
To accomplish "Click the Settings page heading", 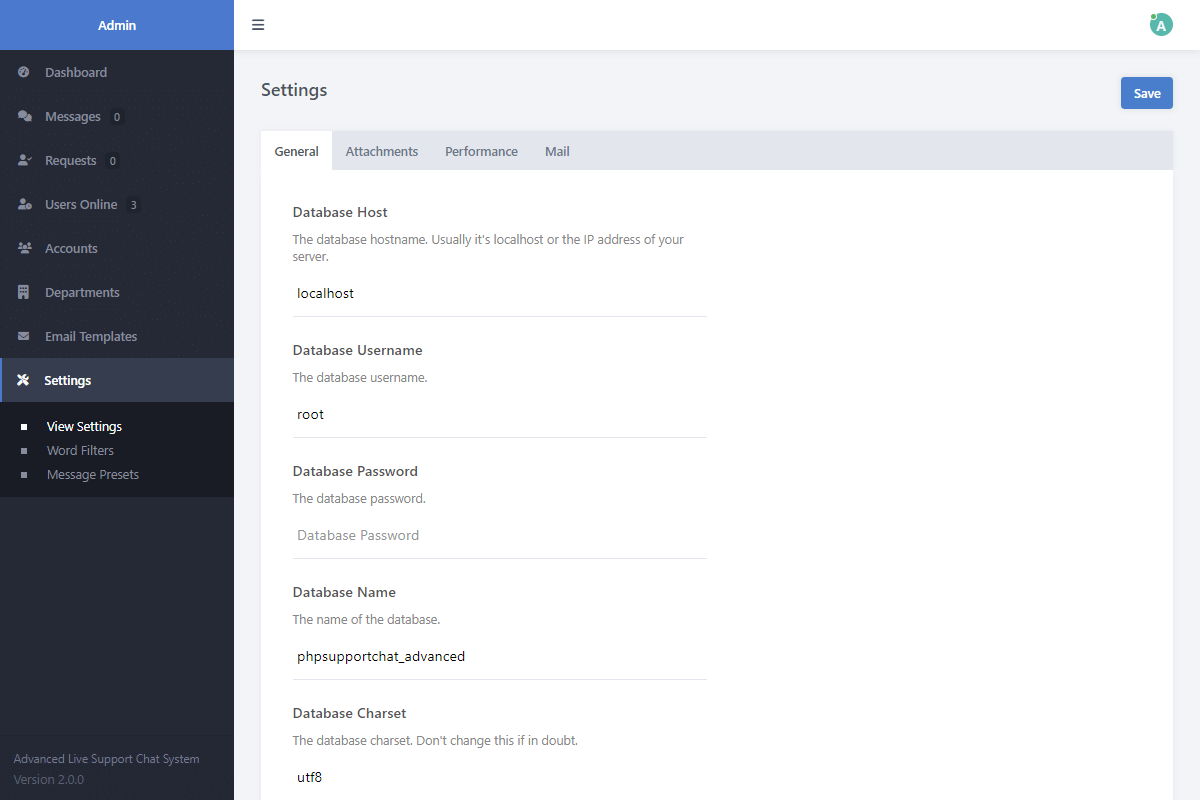I will (294, 90).
